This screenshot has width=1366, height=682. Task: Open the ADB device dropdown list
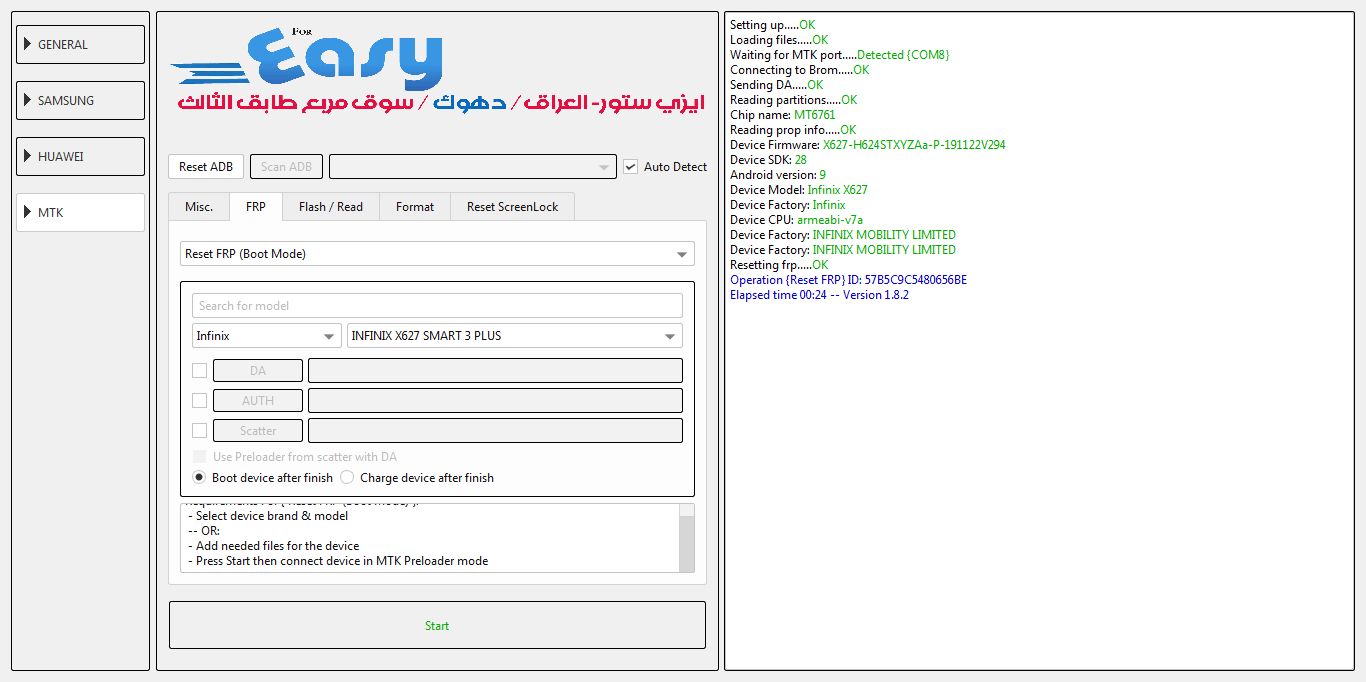(x=472, y=167)
